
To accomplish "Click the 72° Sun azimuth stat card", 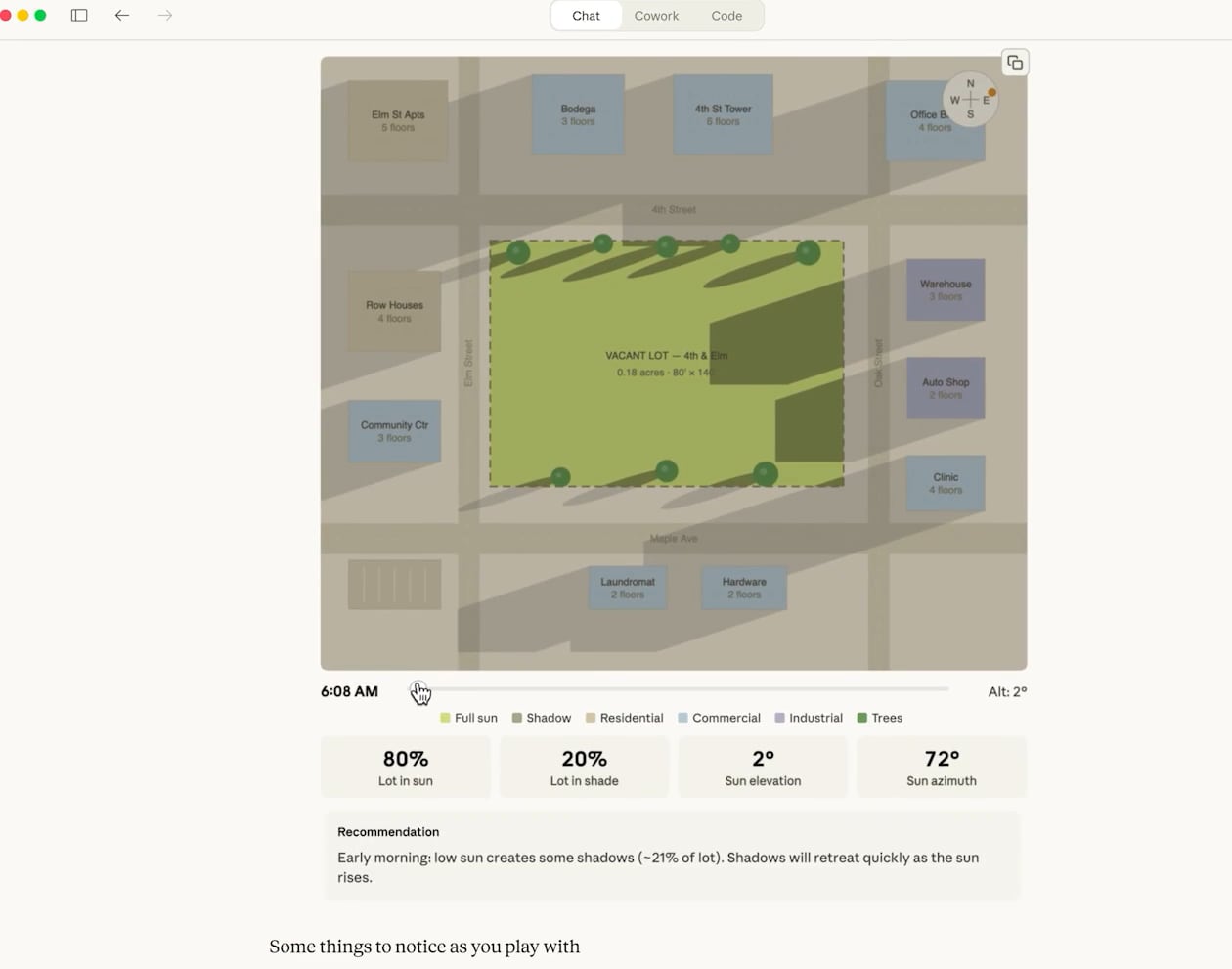I will coord(941,767).
